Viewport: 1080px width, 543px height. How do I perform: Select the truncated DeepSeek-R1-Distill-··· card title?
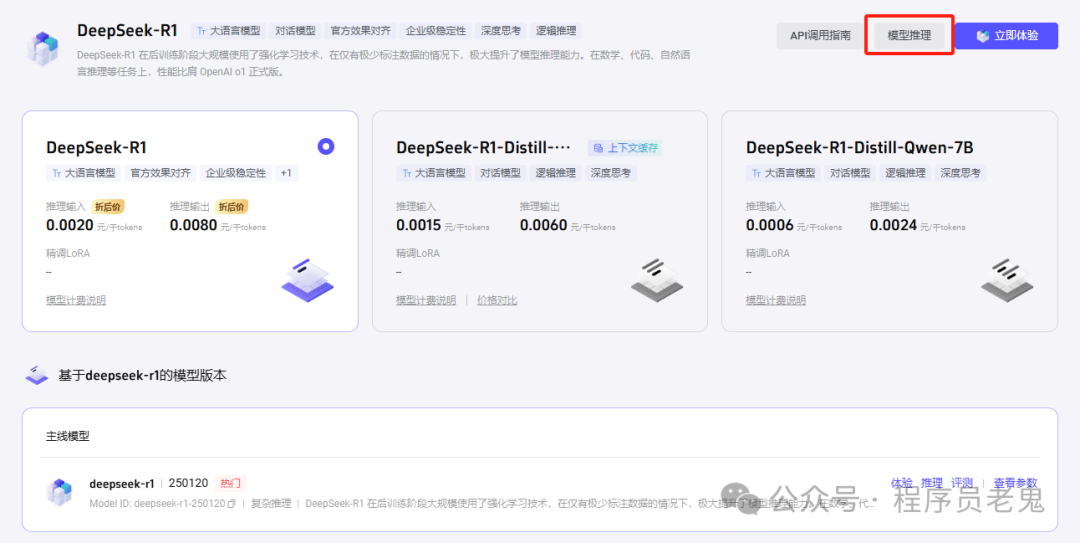pos(484,147)
